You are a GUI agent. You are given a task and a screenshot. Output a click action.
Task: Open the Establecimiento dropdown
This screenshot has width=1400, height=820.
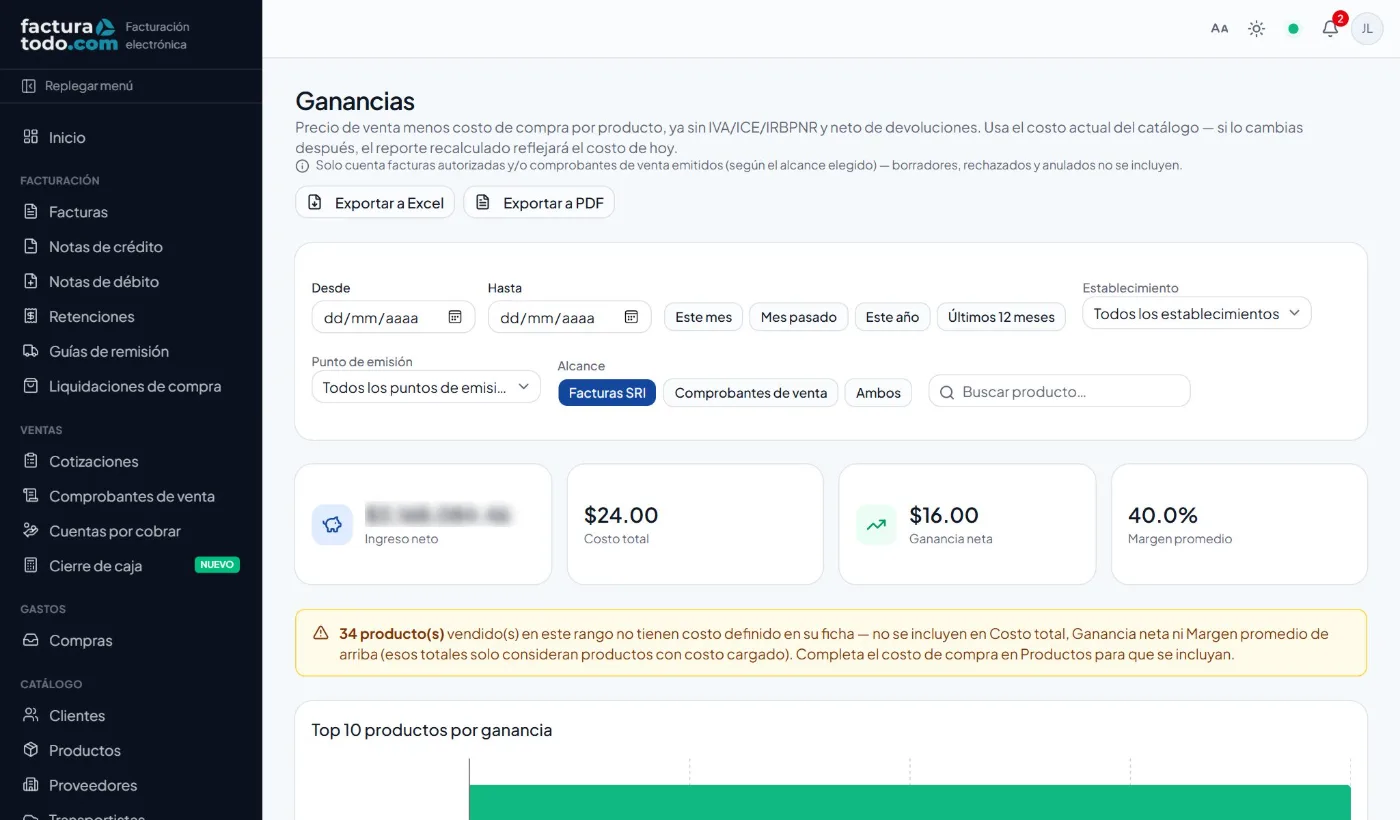[1197, 313]
